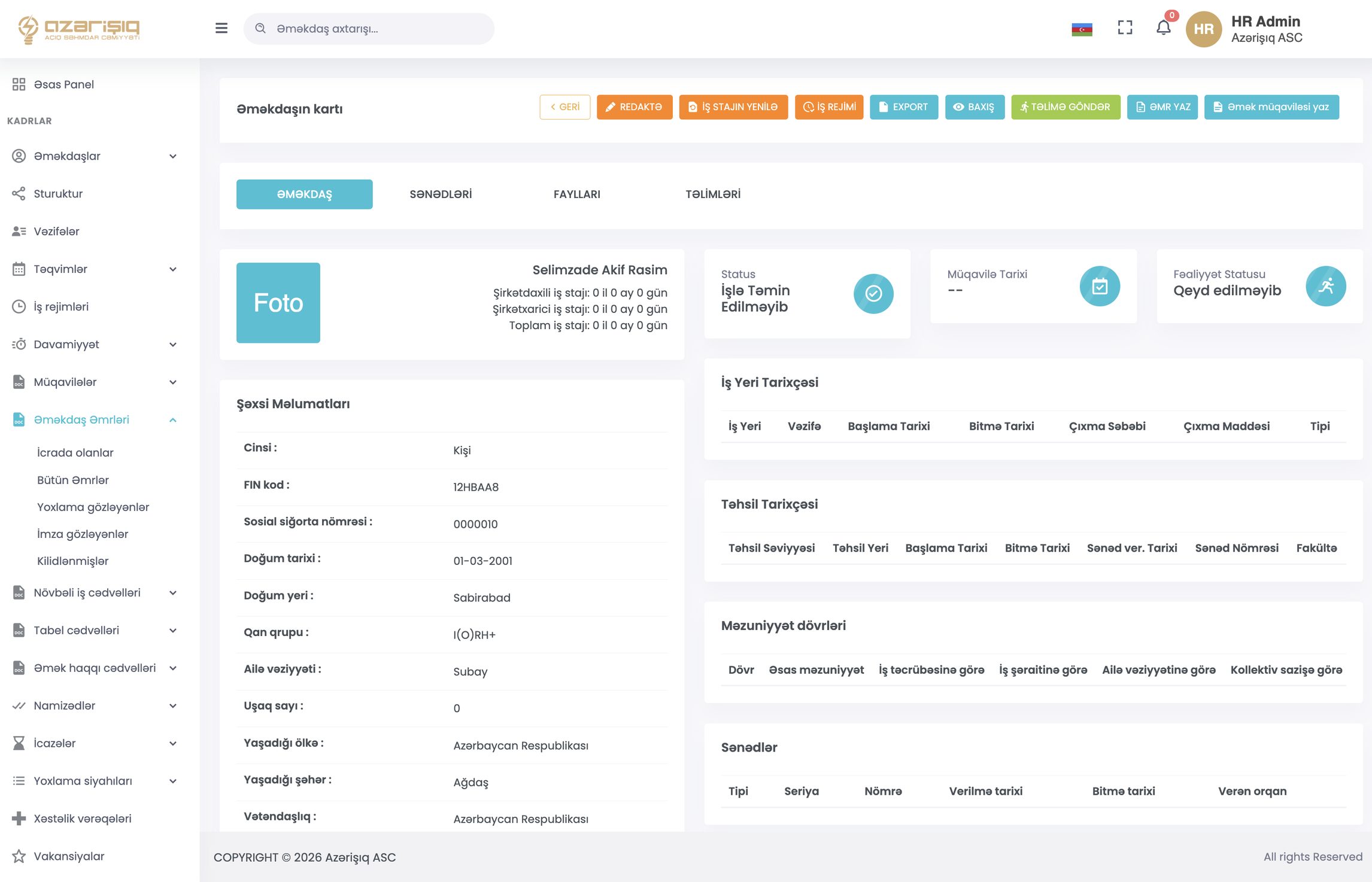Switch to the TƏLİMLƏRİ tab
Screen dimensions: 1372x882
tap(713, 194)
